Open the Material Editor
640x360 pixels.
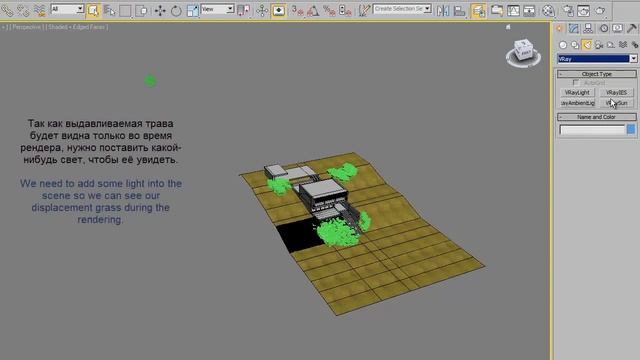549,11
